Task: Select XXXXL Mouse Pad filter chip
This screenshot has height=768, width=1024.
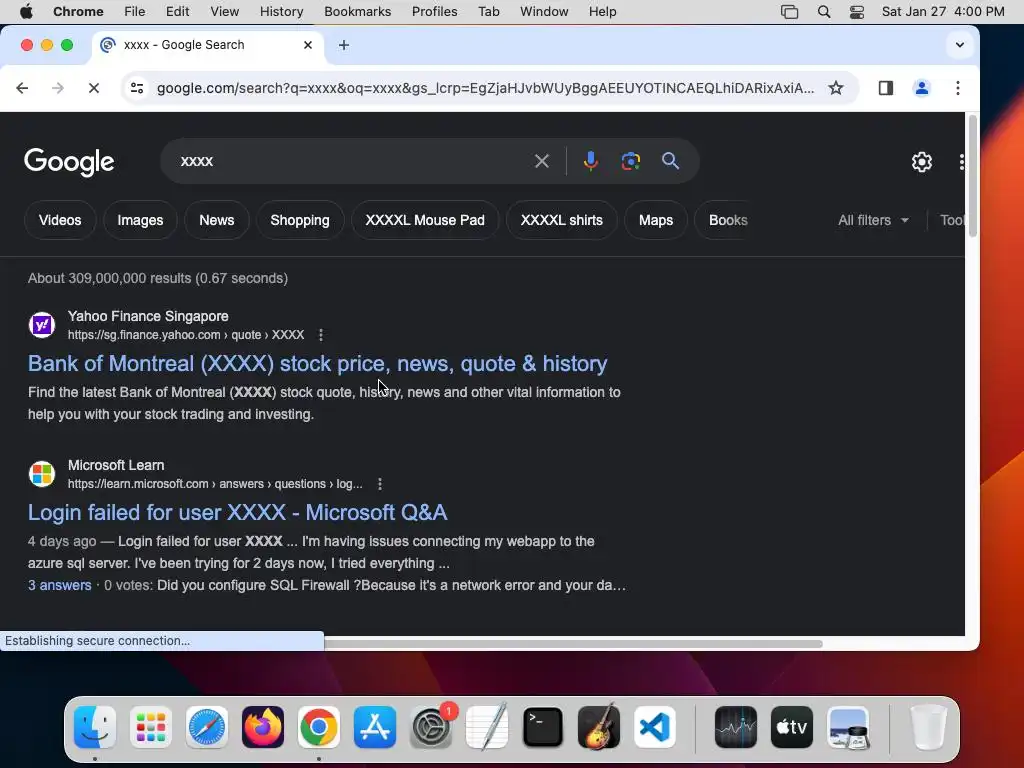Action: 425,220
